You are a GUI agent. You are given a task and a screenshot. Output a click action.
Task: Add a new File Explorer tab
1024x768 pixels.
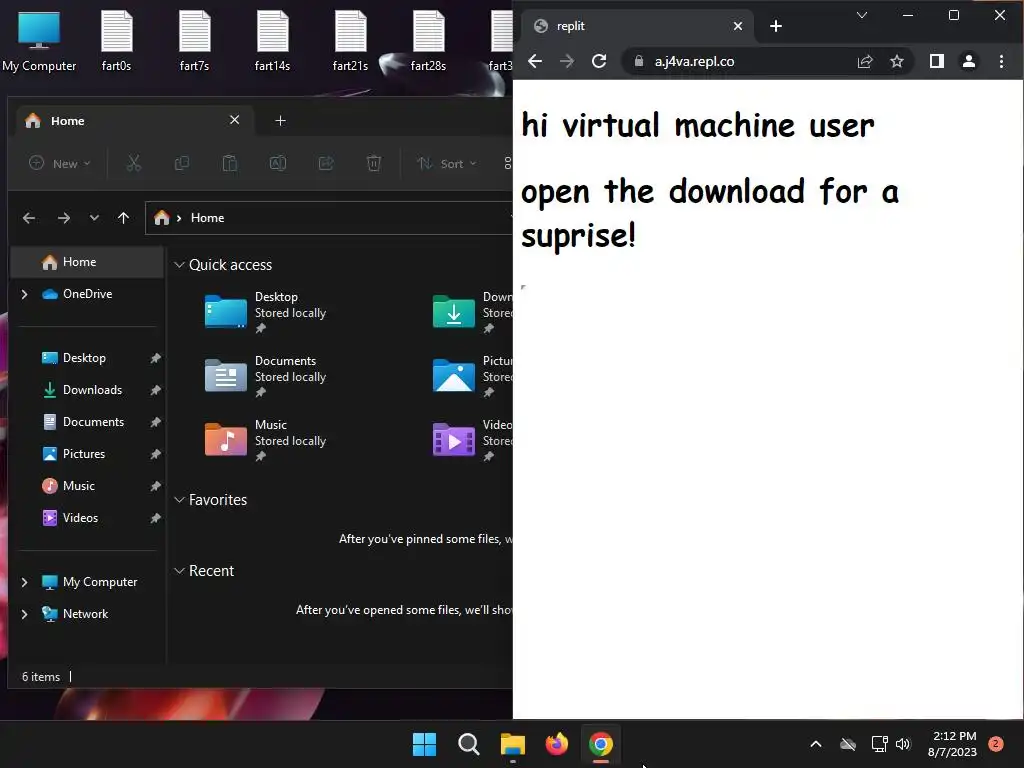pyautogui.click(x=280, y=121)
